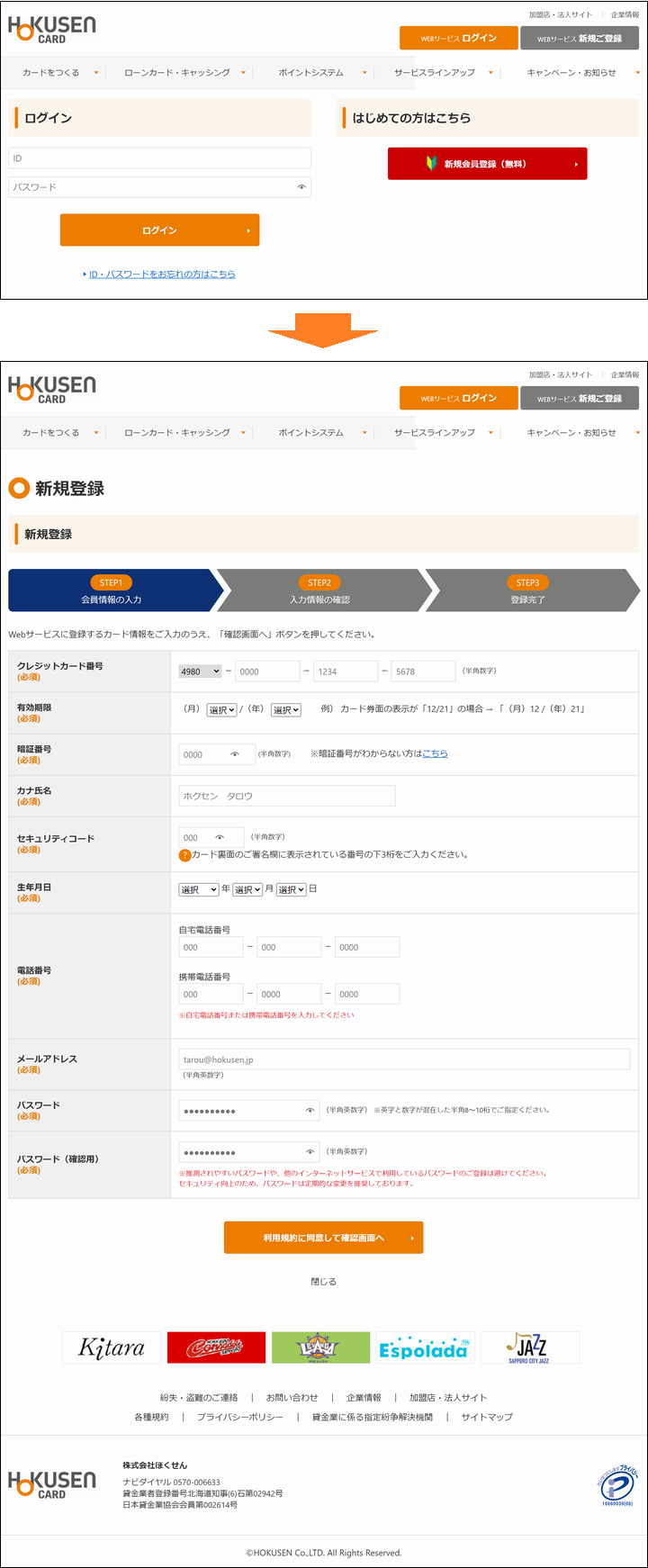Select サイトマップ in the footer menu
Image resolution: width=648 pixels, height=1568 pixels.
click(487, 1417)
